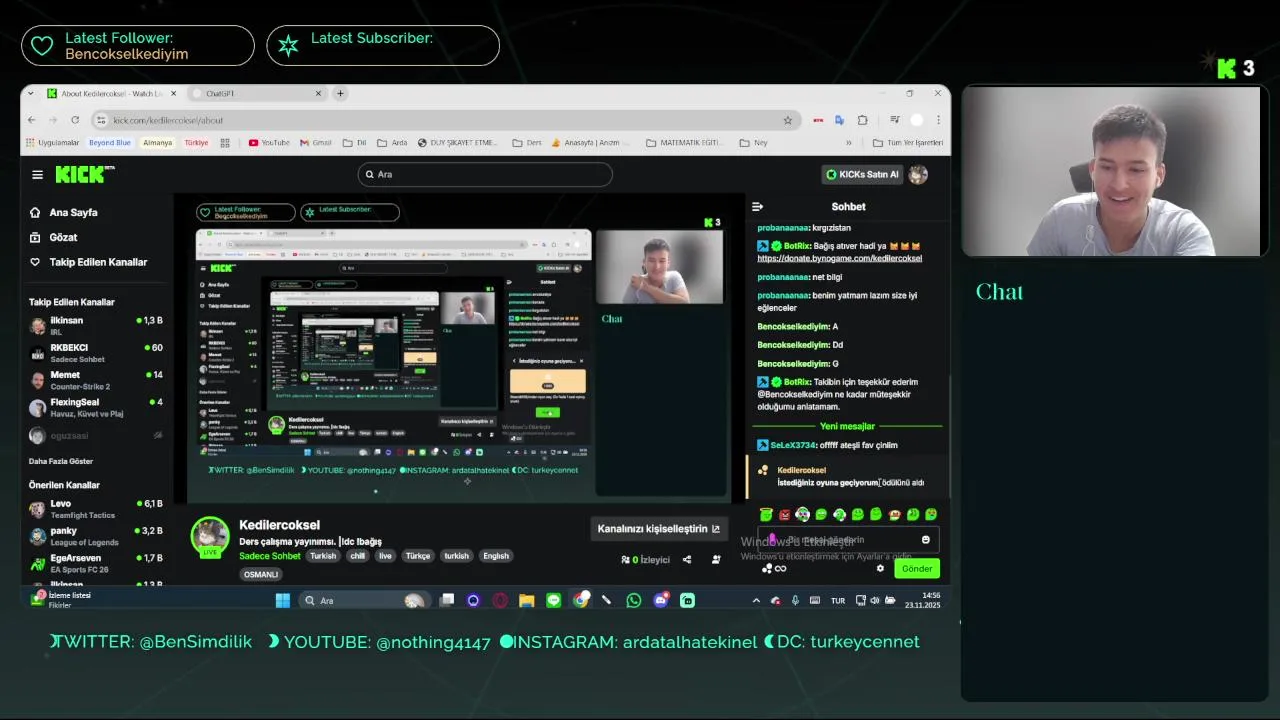Viewport: 1280px width, 720px height.
Task: Open the tab search dropdown arrow
Action: [x=31, y=93]
